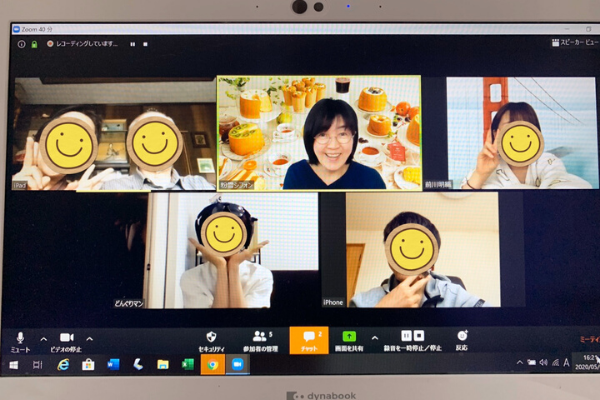Open Chrome from the taskbar
The height and width of the screenshot is (400, 600).
(x=212, y=365)
